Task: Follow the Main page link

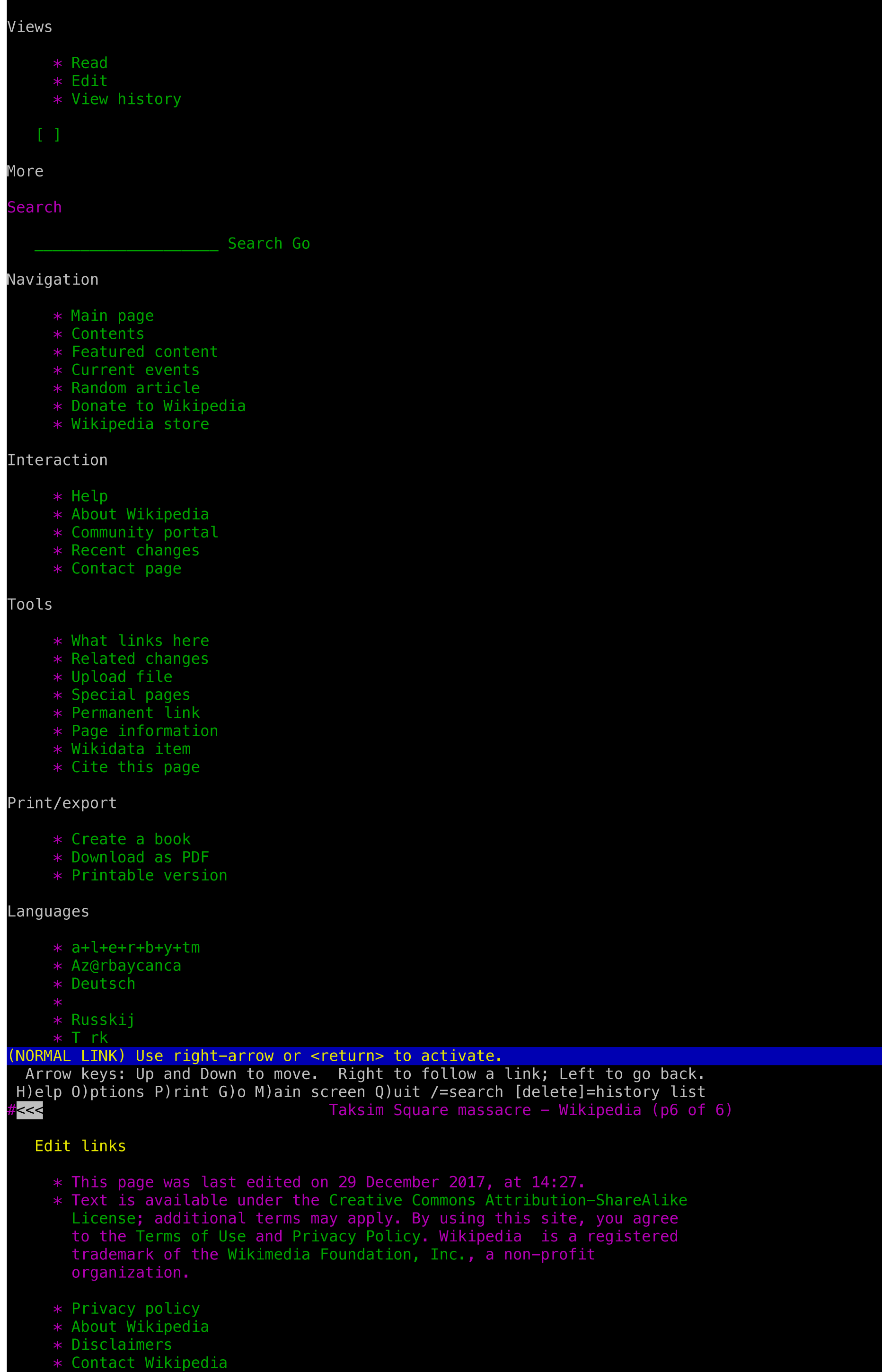Action: click(112, 316)
